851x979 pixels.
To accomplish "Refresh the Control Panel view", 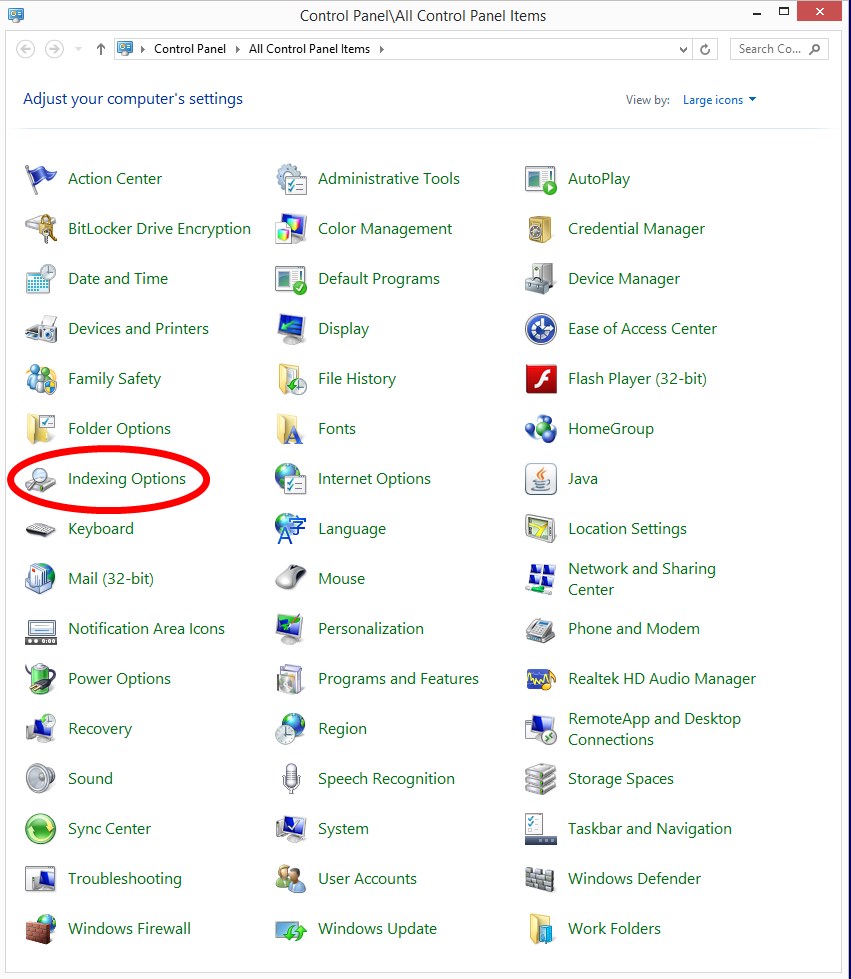I will click(705, 49).
